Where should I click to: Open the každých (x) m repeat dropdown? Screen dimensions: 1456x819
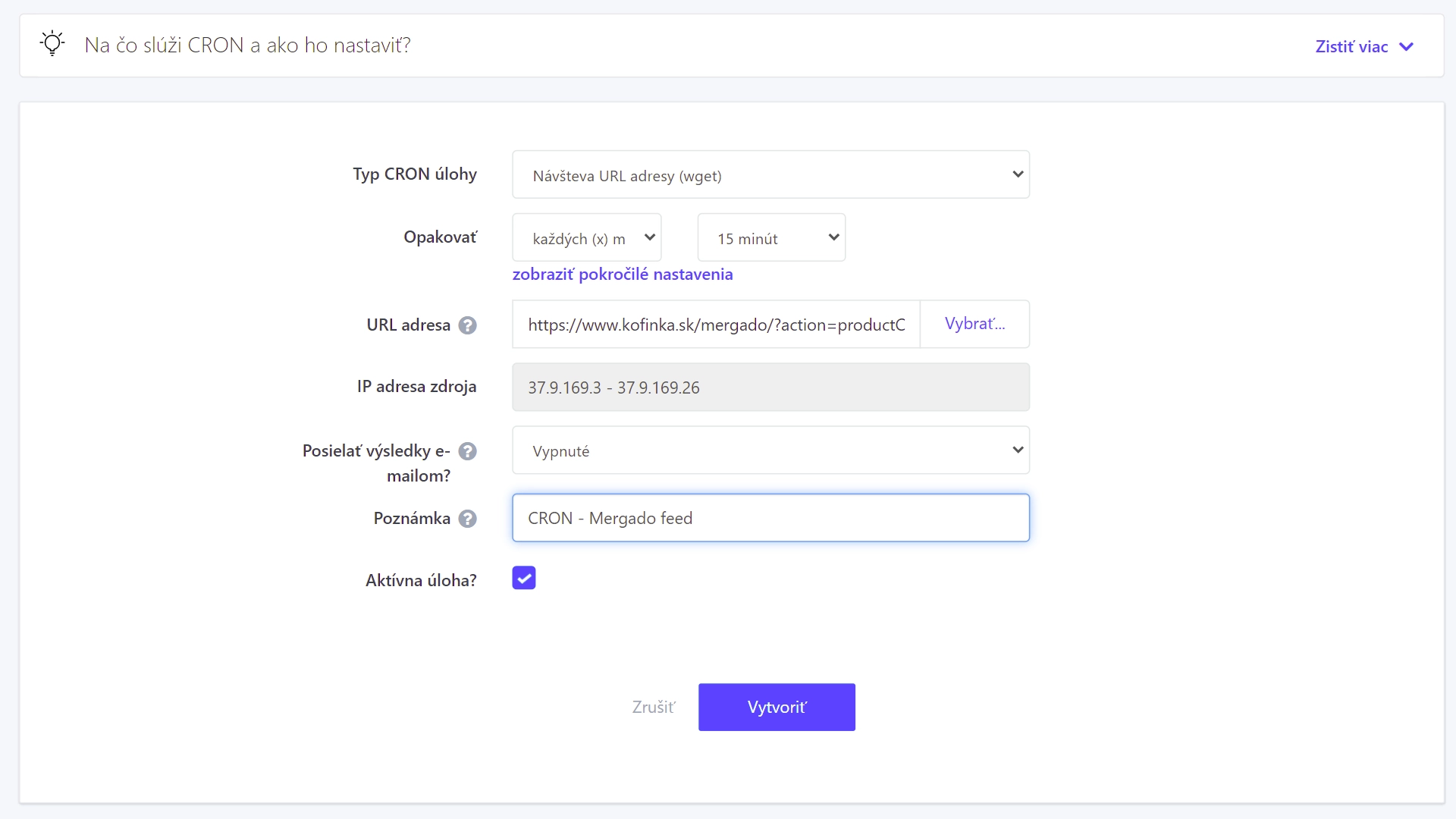[587, 237]
